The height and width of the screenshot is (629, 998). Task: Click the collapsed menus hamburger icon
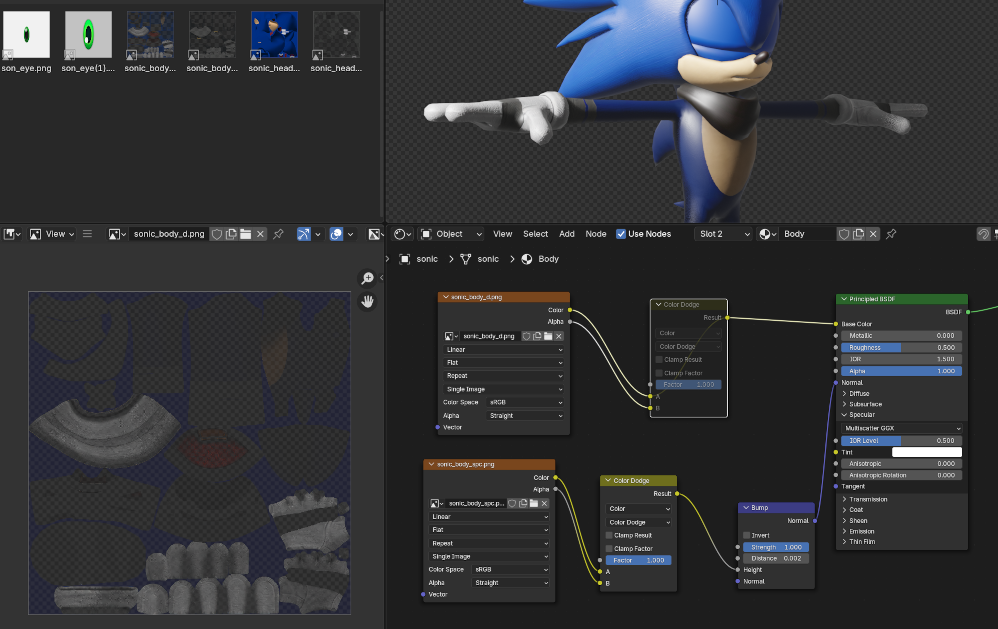pos(87,234)
